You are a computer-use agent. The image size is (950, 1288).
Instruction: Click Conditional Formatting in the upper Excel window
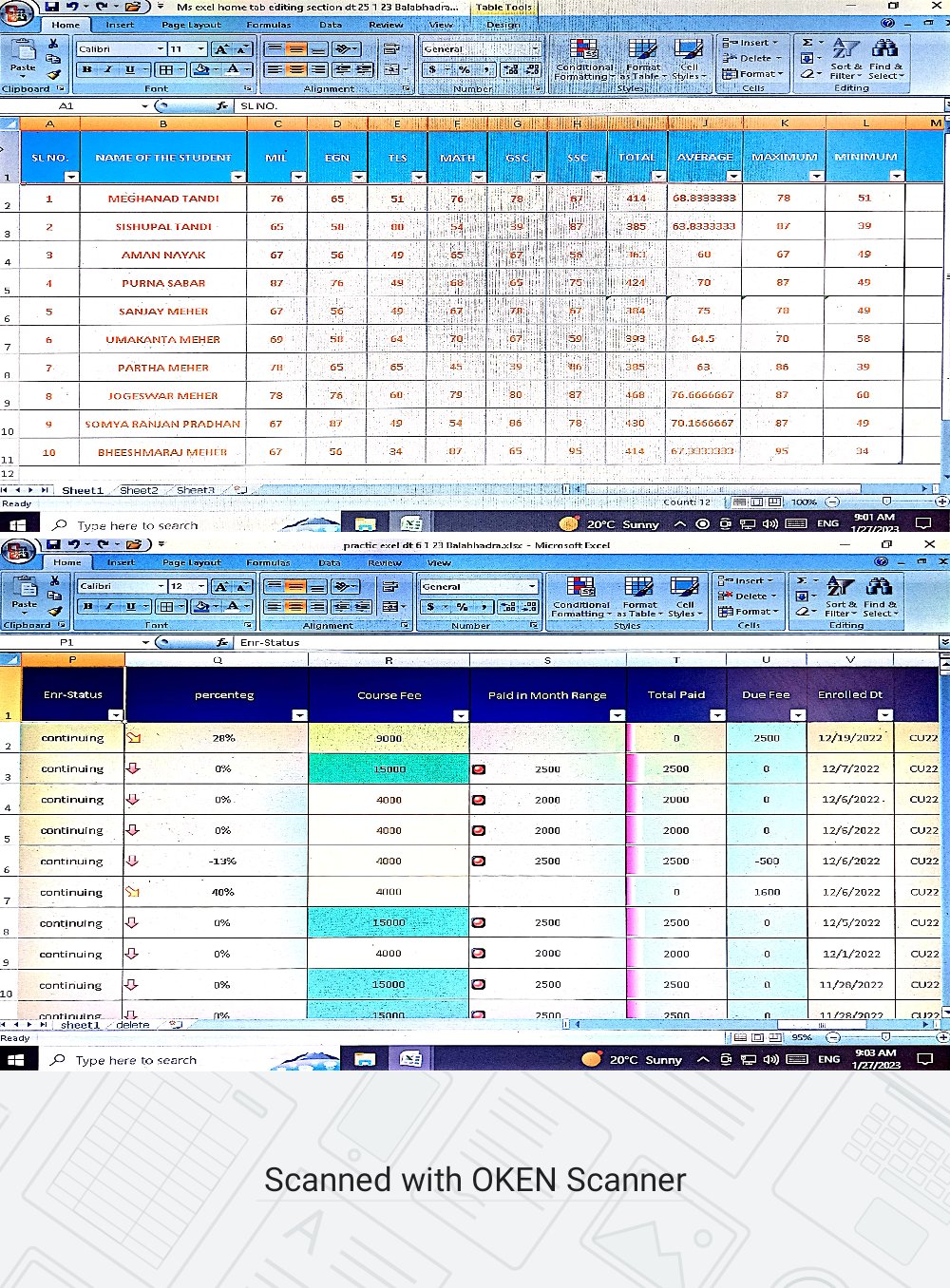[x=583, y=59]
